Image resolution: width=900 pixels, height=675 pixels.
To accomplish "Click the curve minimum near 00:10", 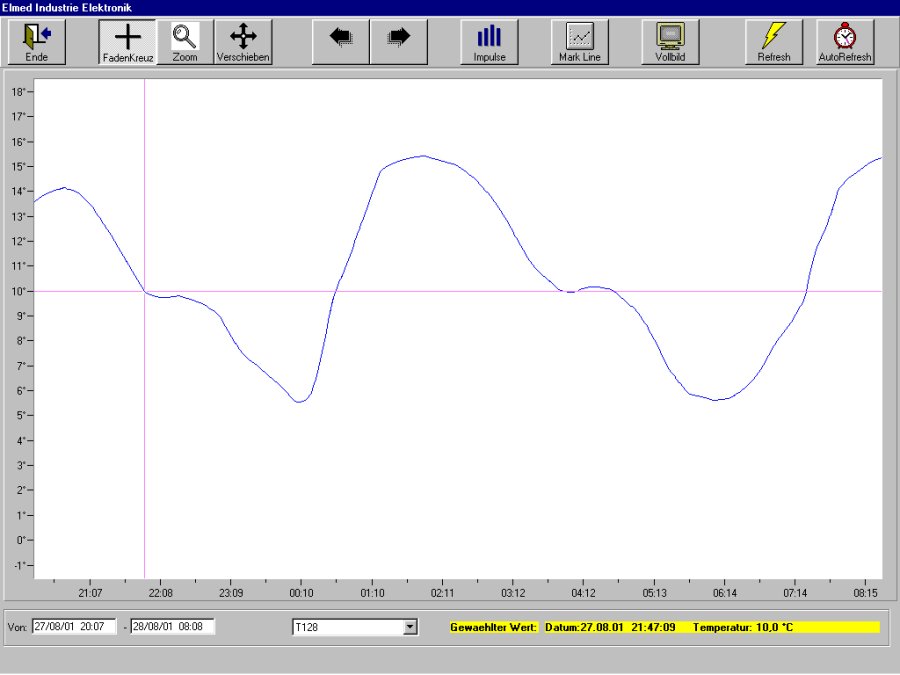I will [x=299, y=401].
